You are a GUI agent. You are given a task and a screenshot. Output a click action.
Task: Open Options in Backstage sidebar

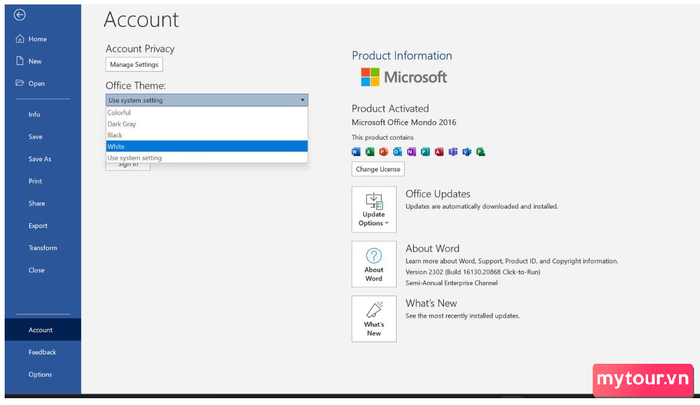tap(43, 375)
